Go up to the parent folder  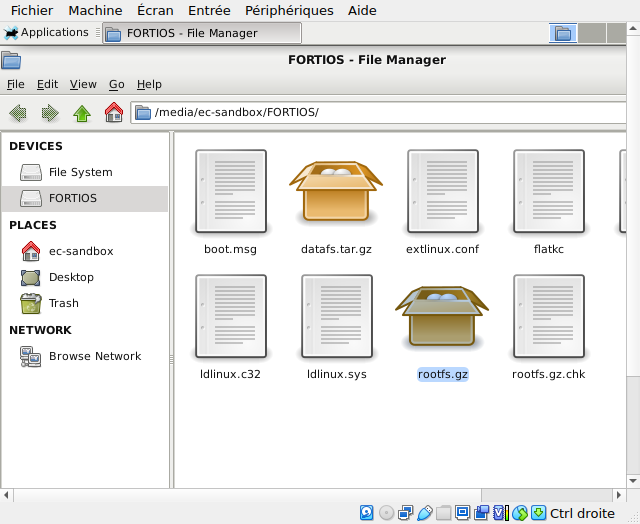[82, 113]
